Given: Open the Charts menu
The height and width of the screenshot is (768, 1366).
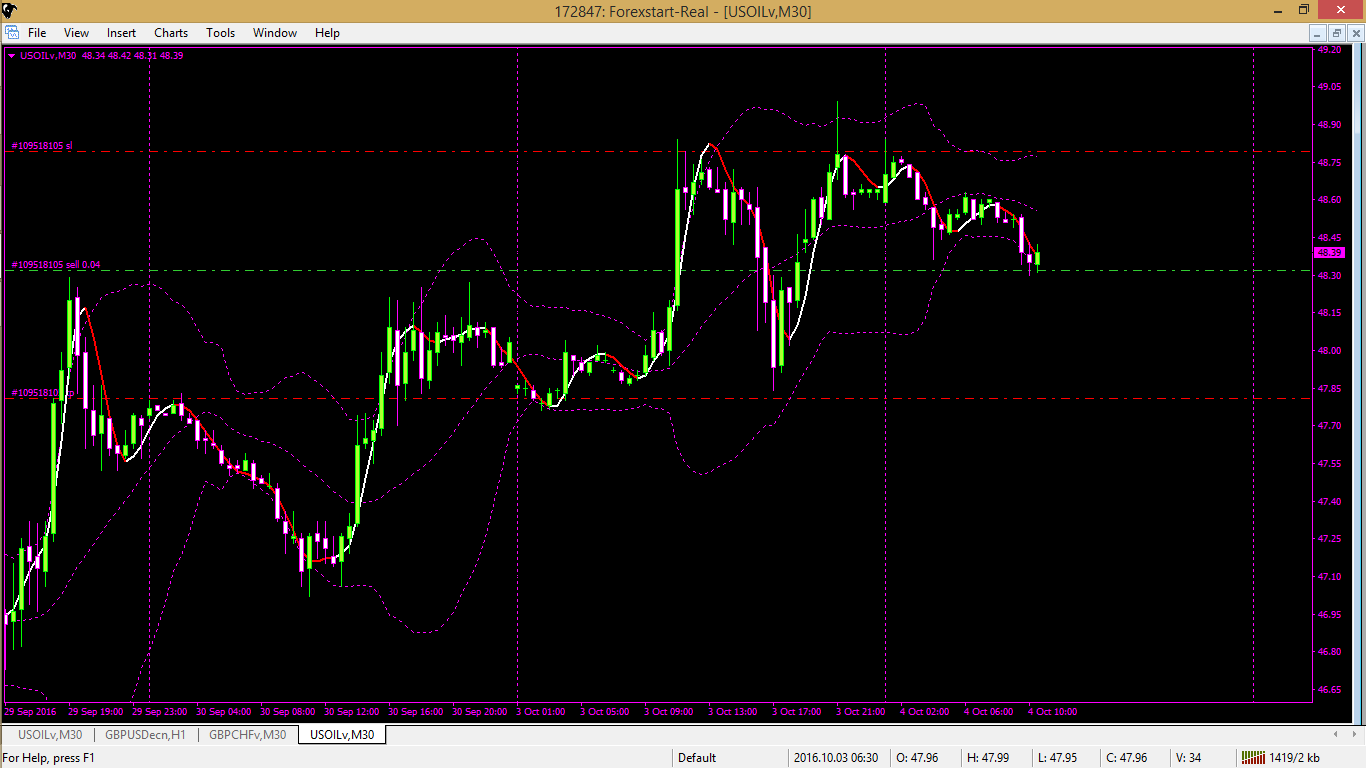Looking at the screenshot, I should [171, 33].
